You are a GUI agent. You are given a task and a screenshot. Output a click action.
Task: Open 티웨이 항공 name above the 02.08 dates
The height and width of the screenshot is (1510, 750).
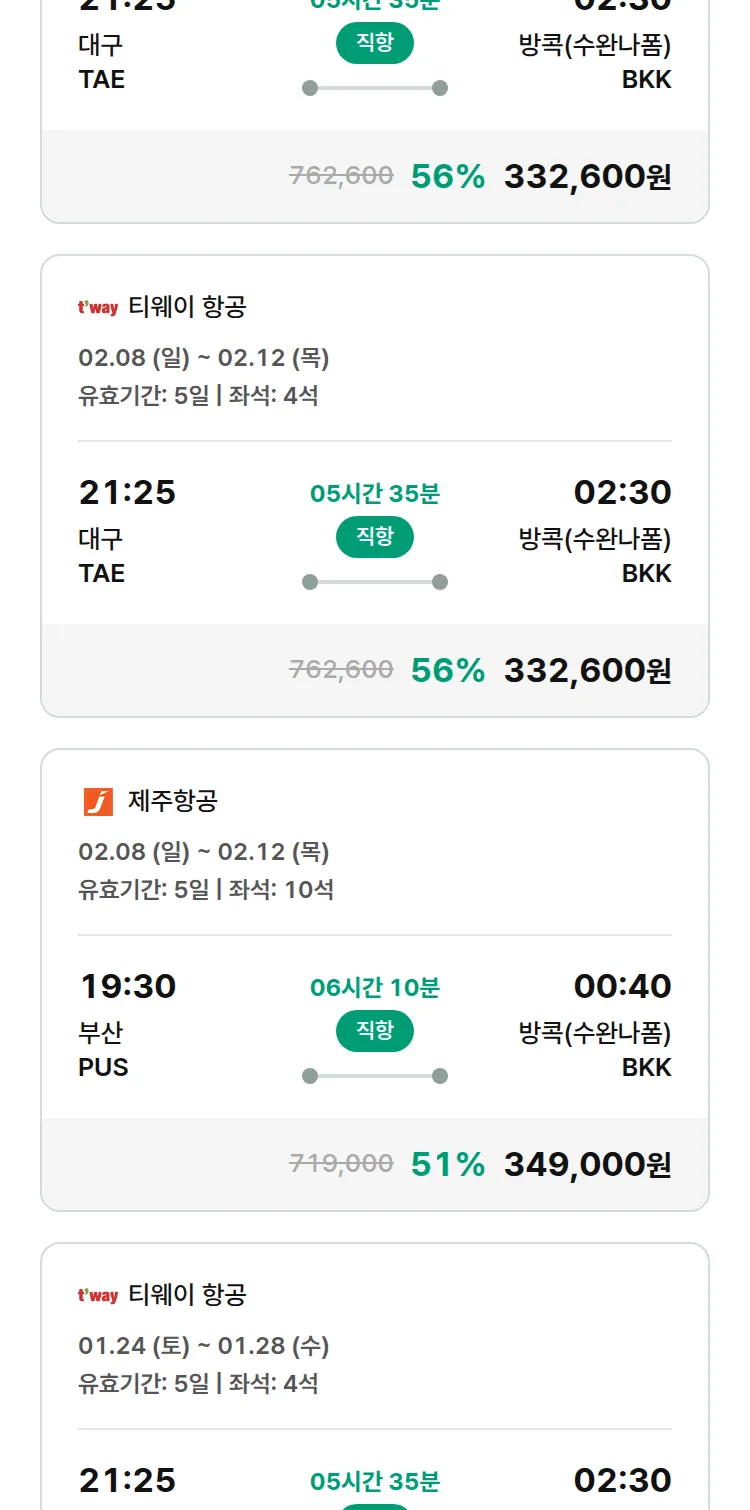click(x=187, y=307)
